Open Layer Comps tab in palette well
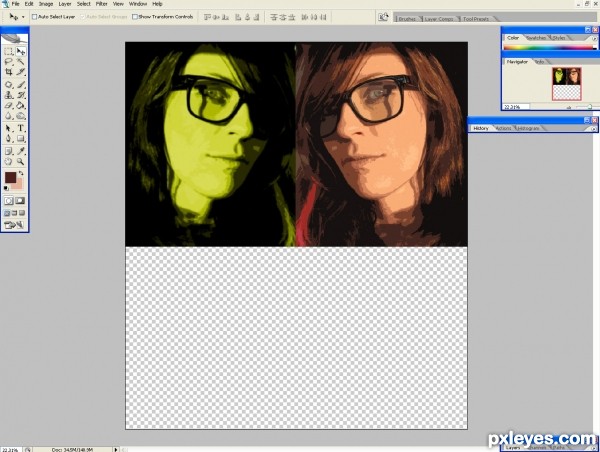The height and width of the screenshot is (452, 600). click(439, 19)
